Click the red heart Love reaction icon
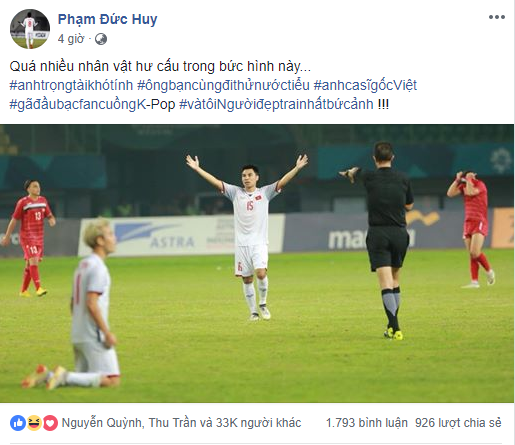This screenshot has height=445, width=515. (x=50, y=423)
